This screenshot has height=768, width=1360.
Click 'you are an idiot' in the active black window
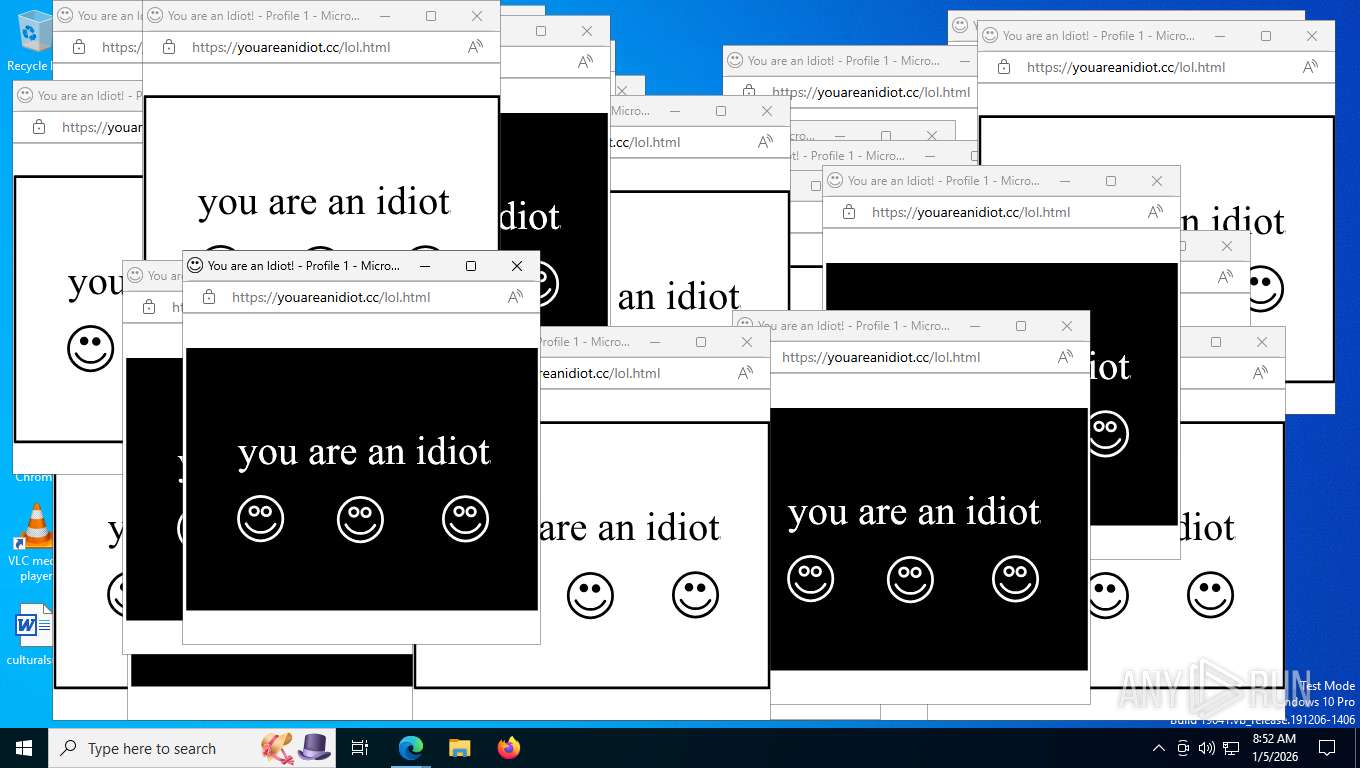364,453
